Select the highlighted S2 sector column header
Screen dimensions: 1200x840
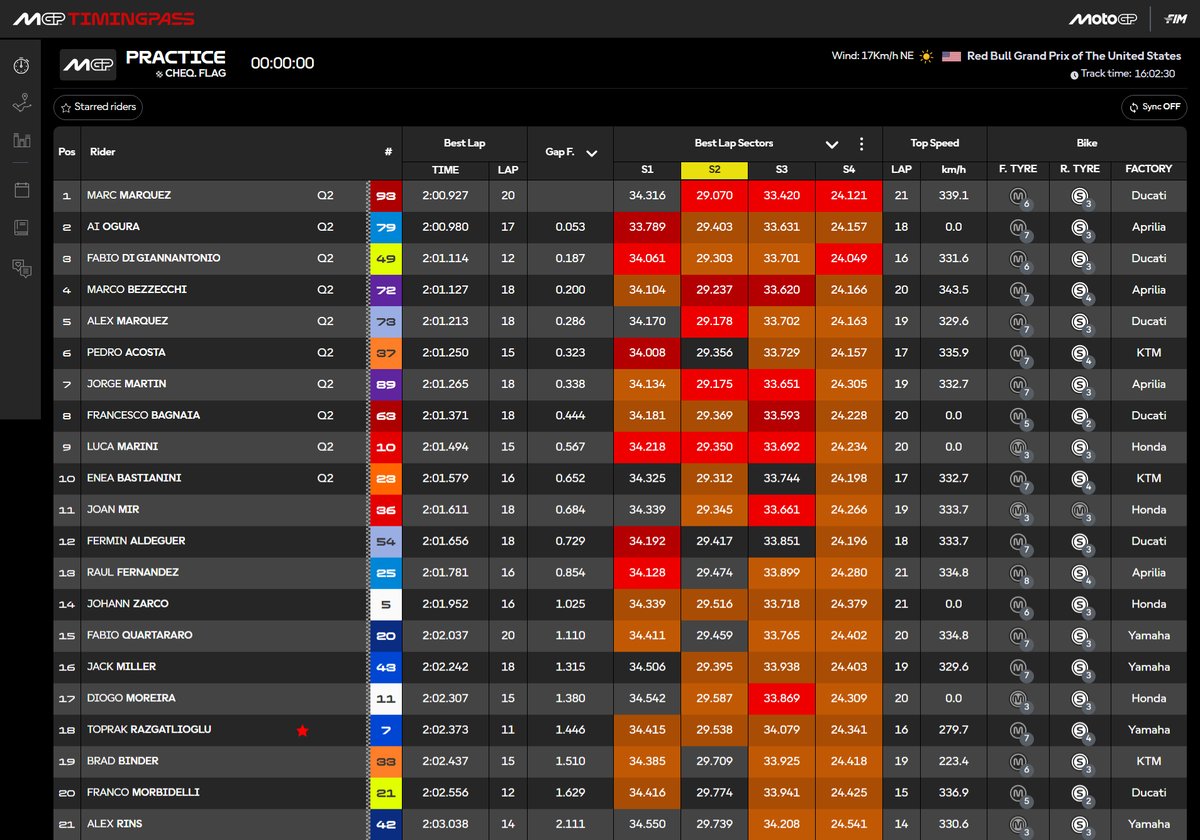click(715, 170)
